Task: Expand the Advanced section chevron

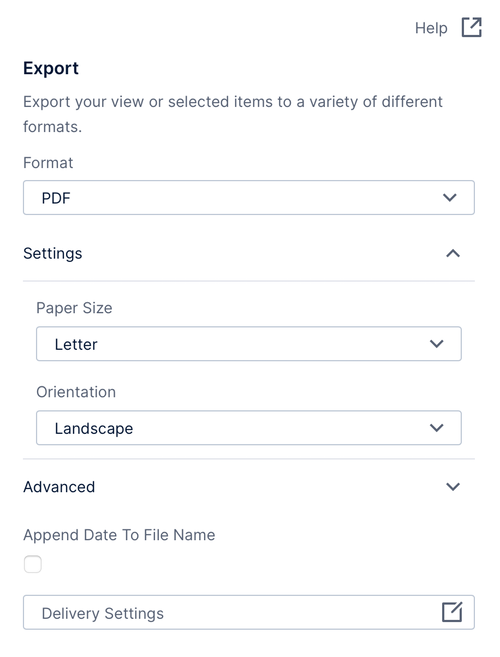Action: pyautogui.click(x=453, y=487)
